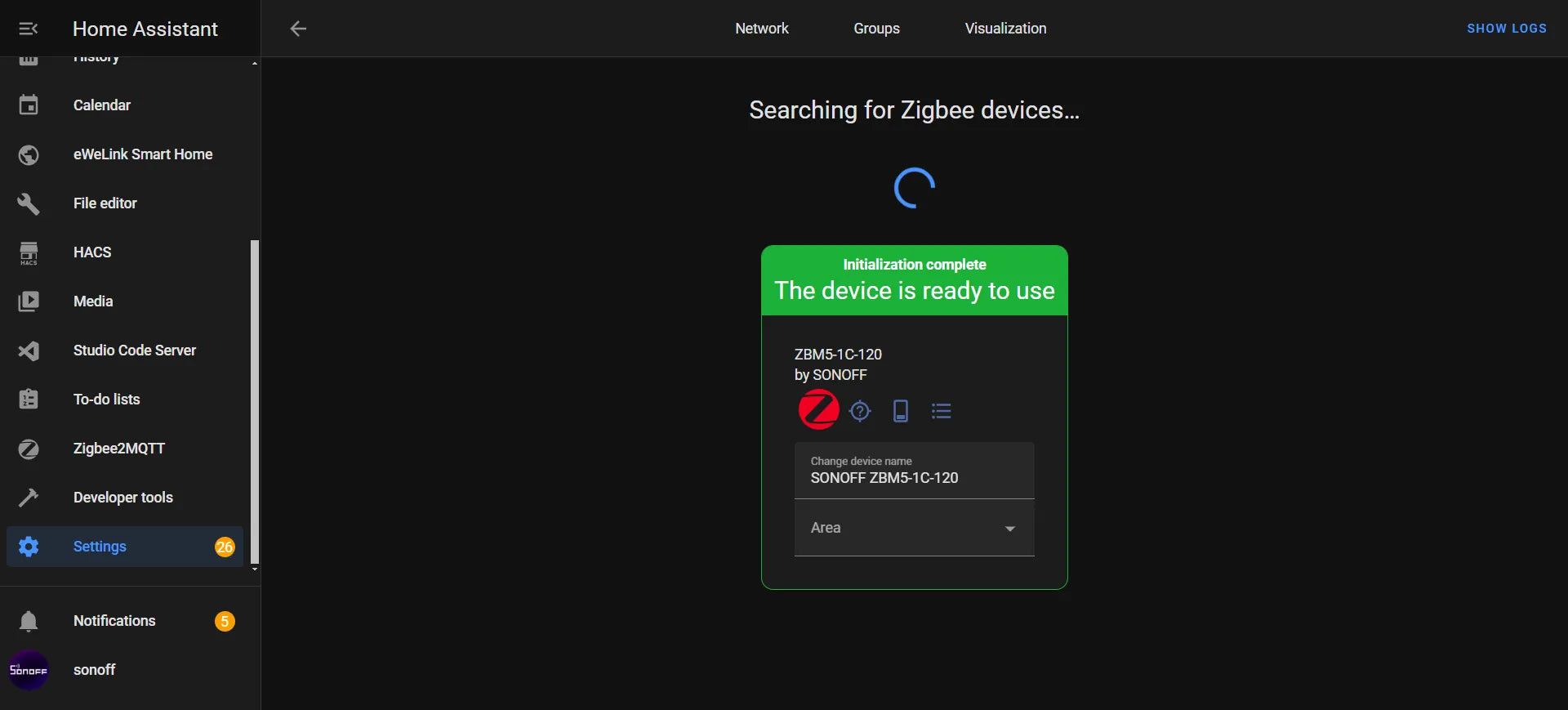Click the To-do lists clipboard icon
The image size is (1568, 710).
coord(29,400)
